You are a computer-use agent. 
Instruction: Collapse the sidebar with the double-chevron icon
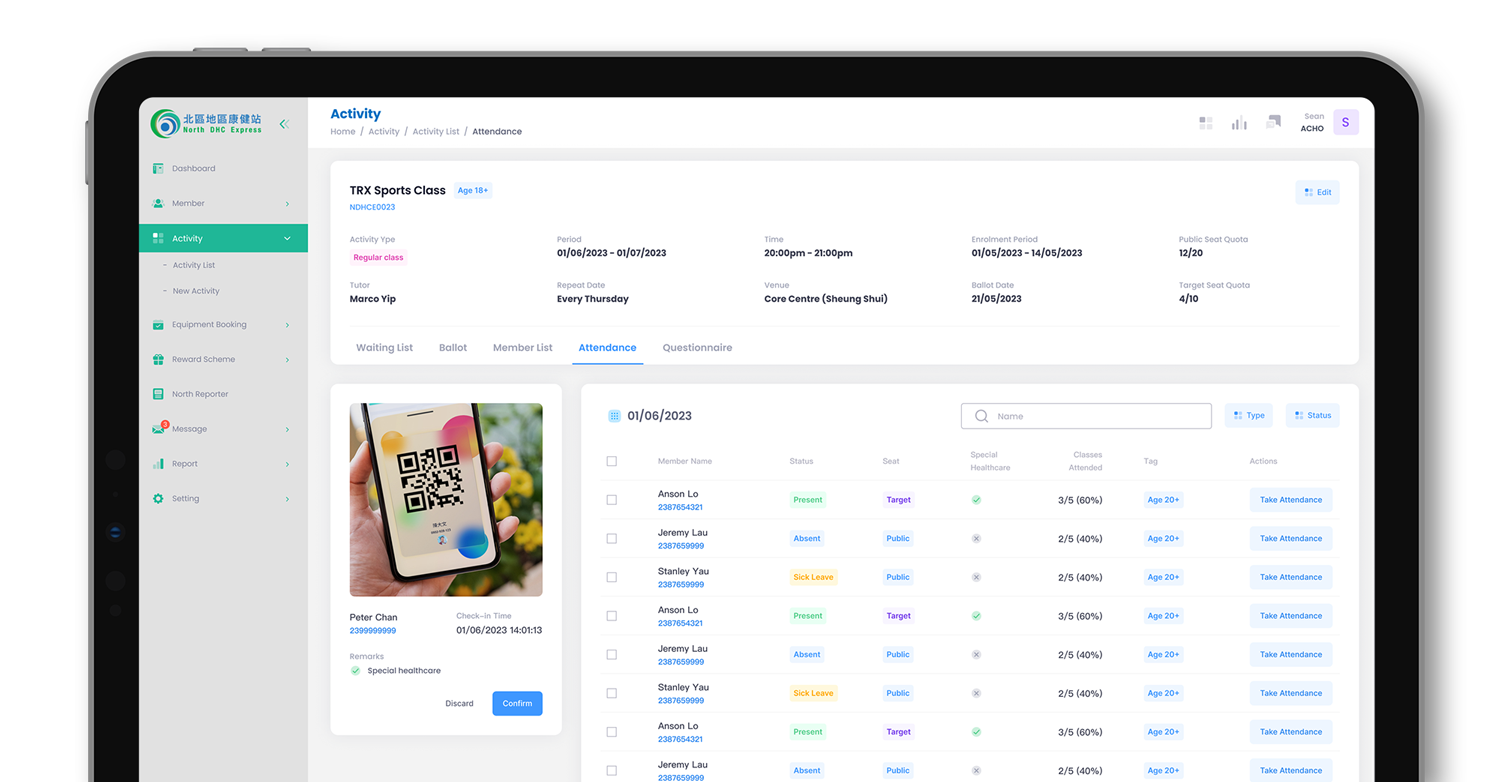(284, 124)
